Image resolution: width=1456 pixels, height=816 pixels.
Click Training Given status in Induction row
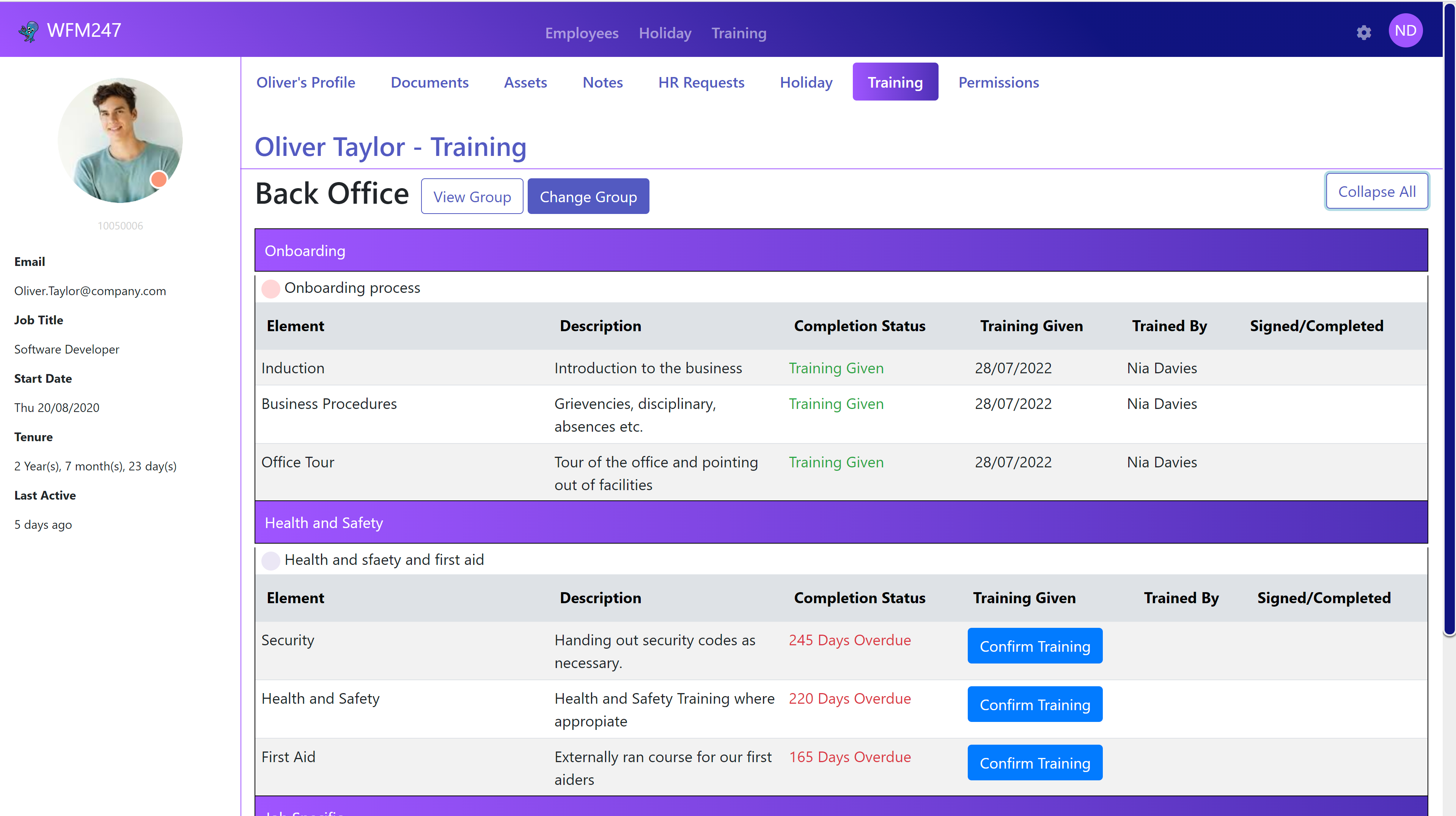click(x=836, y=368)
